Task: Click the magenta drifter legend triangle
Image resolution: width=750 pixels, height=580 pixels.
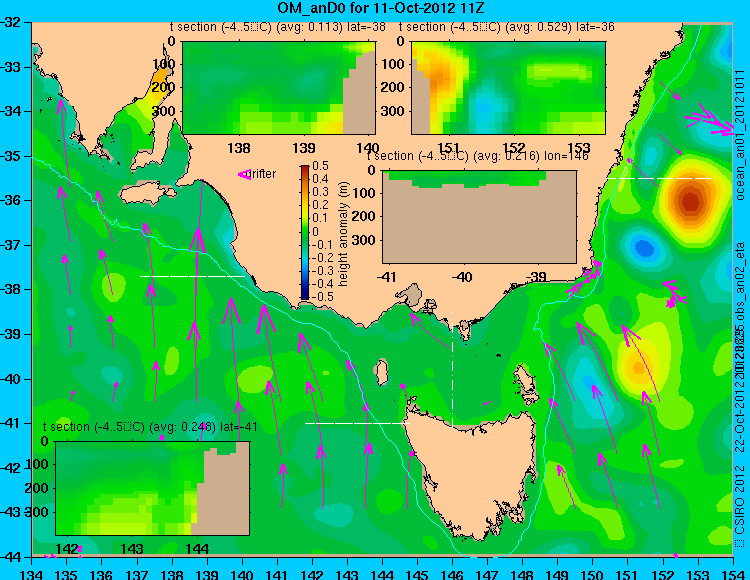Action: 244,174
